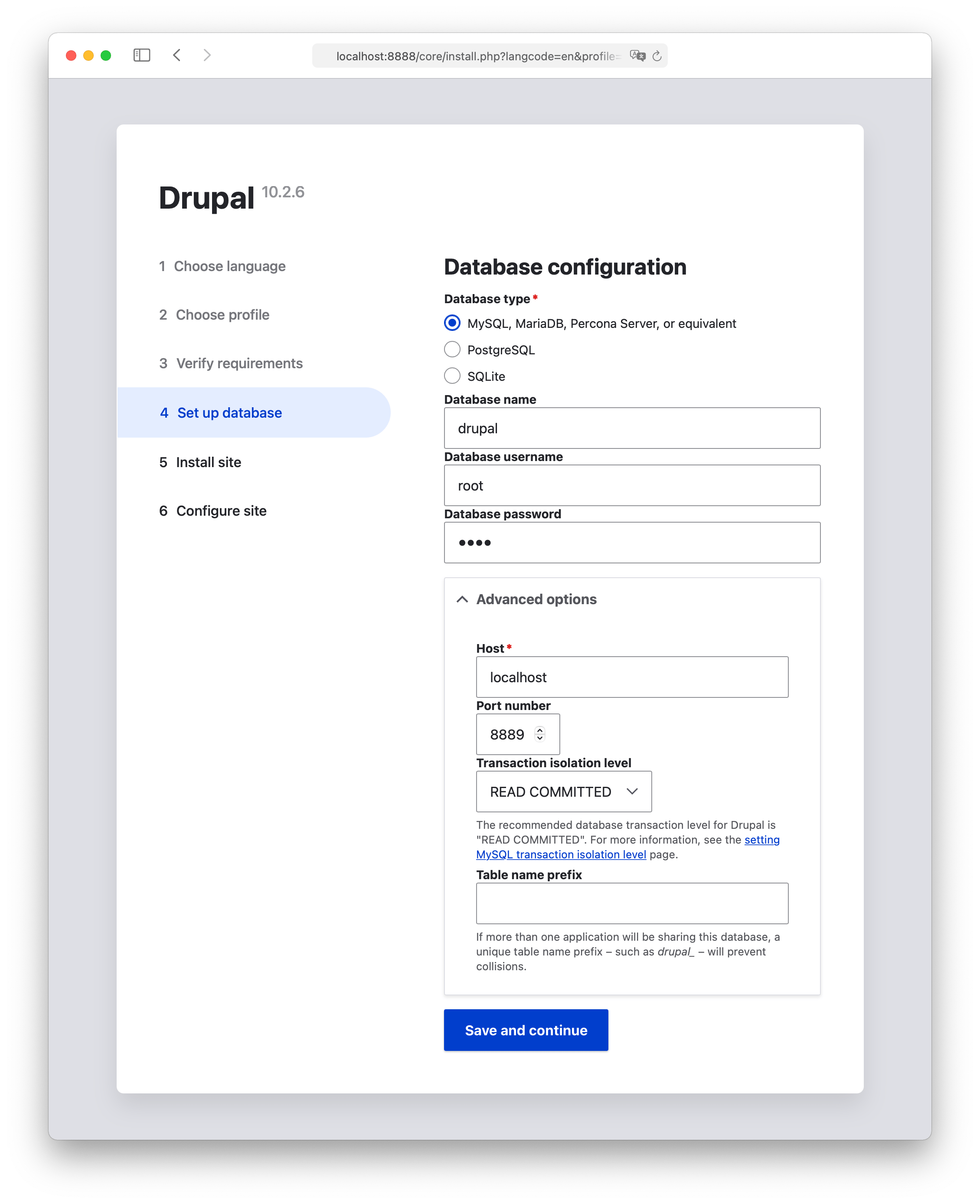Choose the SQLite database type
The height and width of the screenshot is (1204, 980).
(452, 376)
